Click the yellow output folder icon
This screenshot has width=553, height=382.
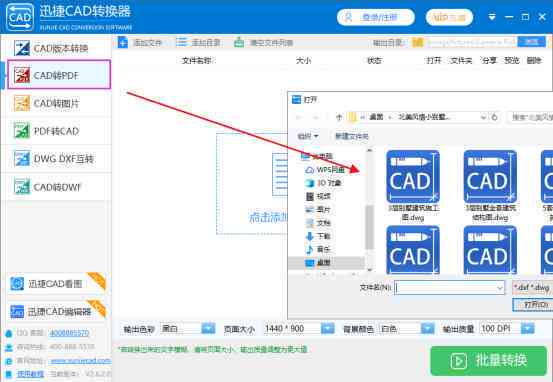[x=418, y=42]
